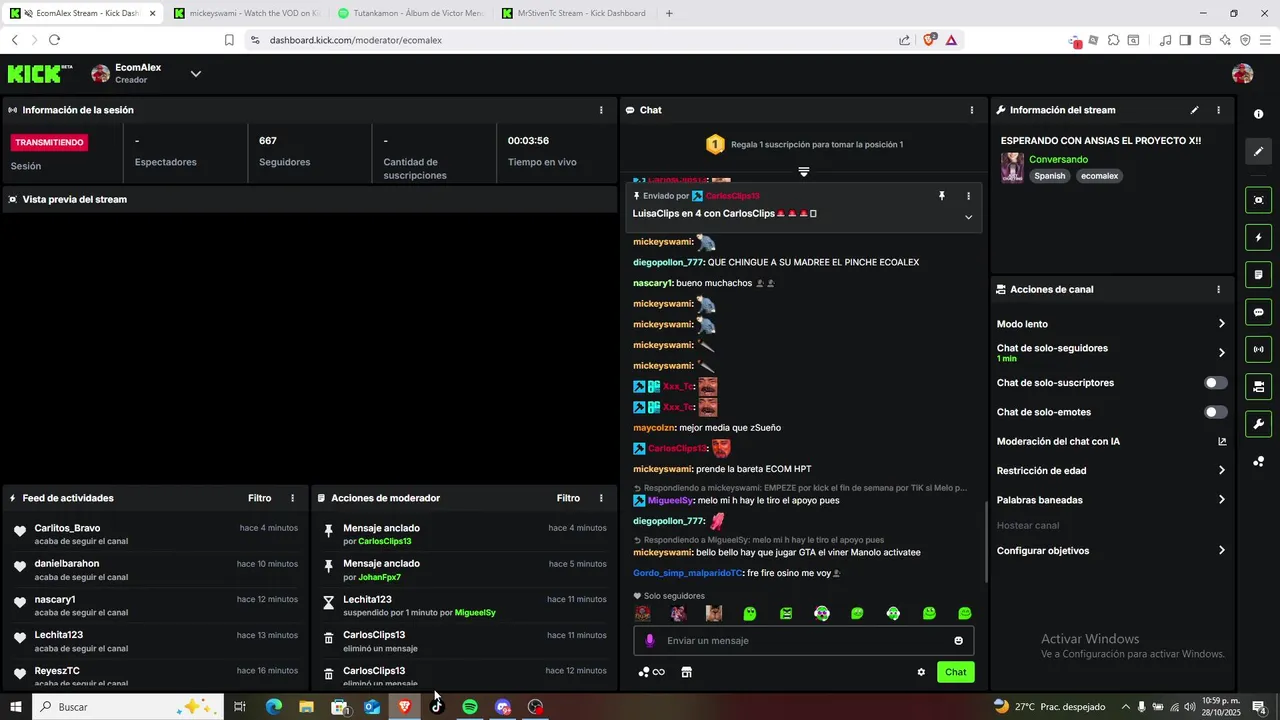Image resolution: width=1280 pixels, height=720 pixels.
Task: Toggle Chat de solo-suscriptores switch
Action: 1216,383
